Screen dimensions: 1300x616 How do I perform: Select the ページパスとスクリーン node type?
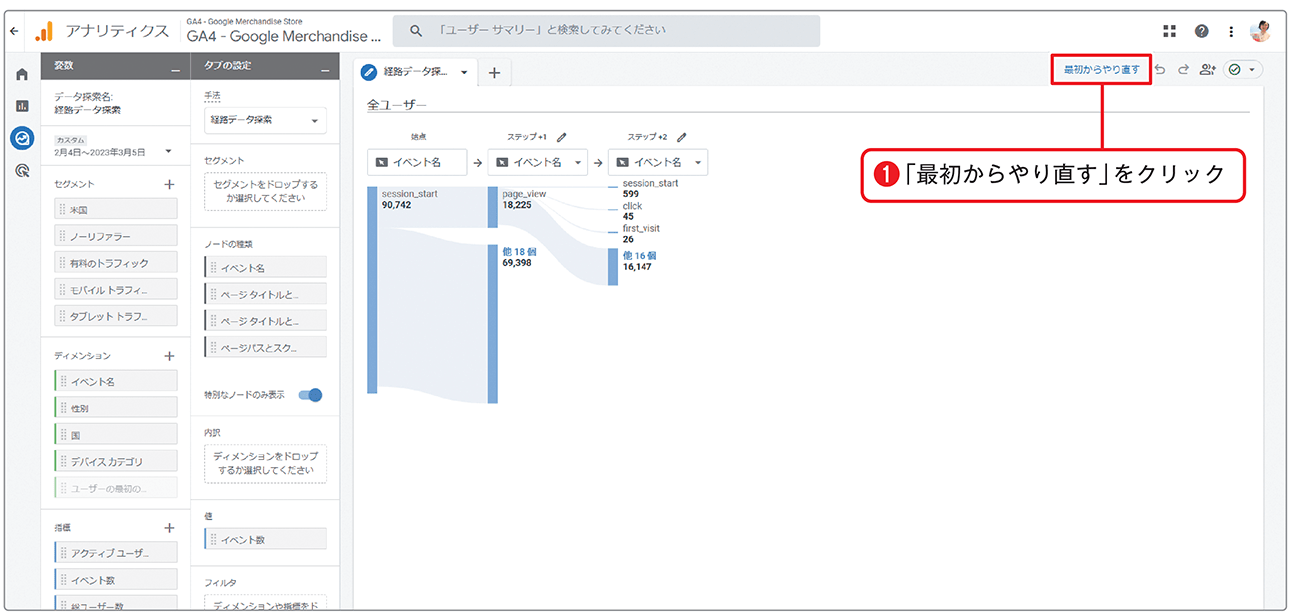coord(265,347)
